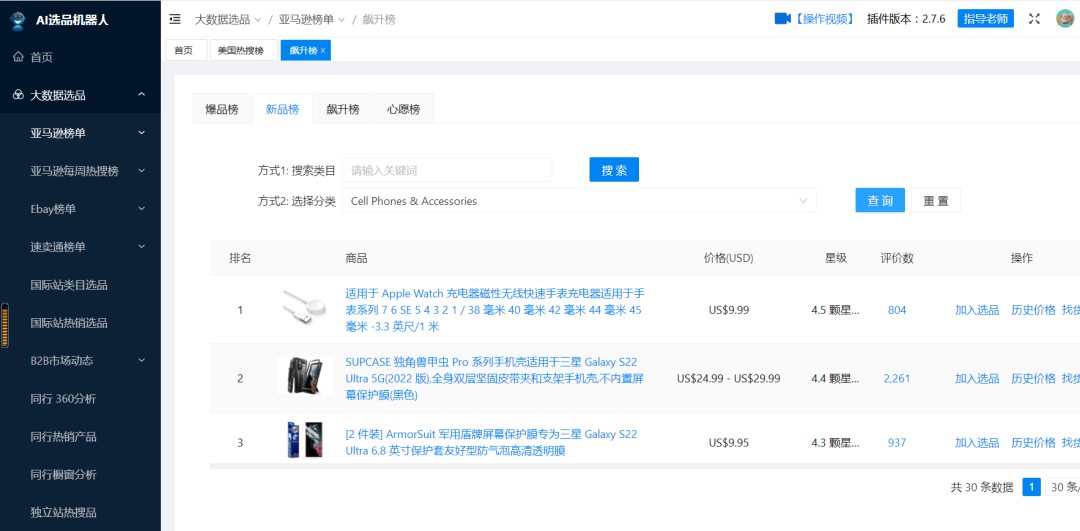Click 历史价格 for the Apple Watch charger
The width and height of the screenshot is (1080, 531).
[x=1033, y=310]
